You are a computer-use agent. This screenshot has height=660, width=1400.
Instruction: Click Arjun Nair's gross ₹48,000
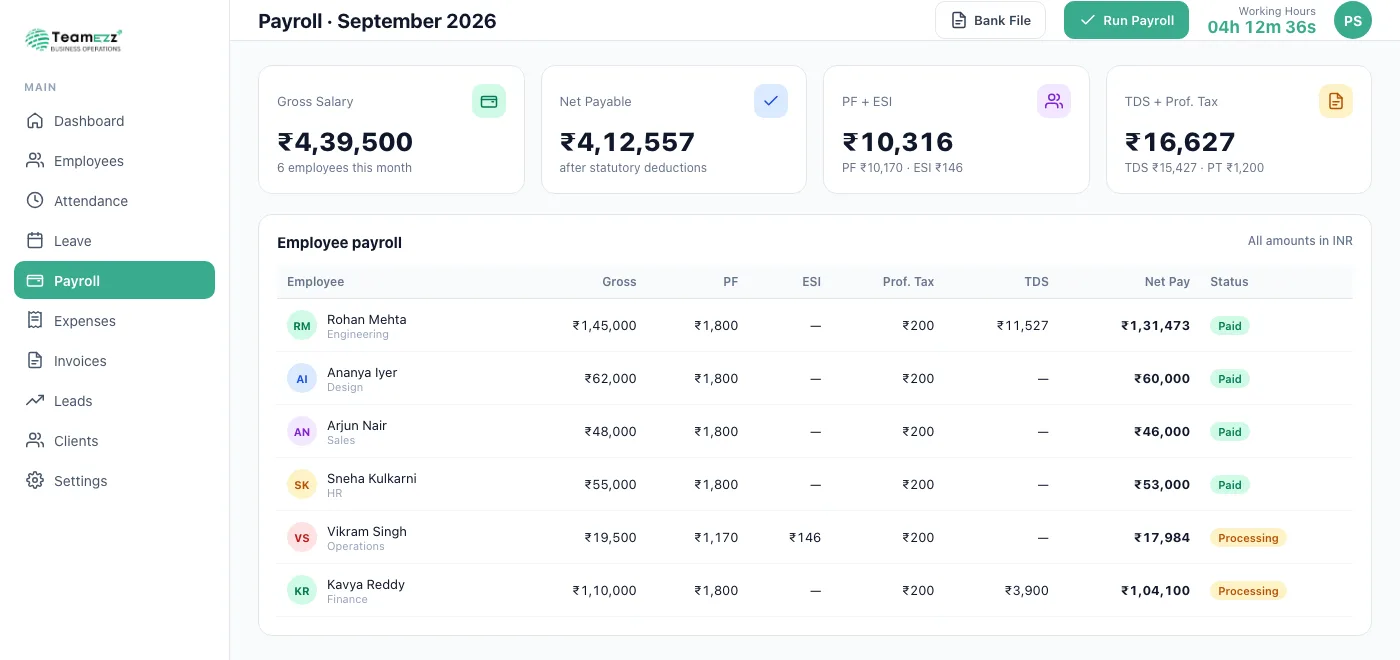click(610, 432)
